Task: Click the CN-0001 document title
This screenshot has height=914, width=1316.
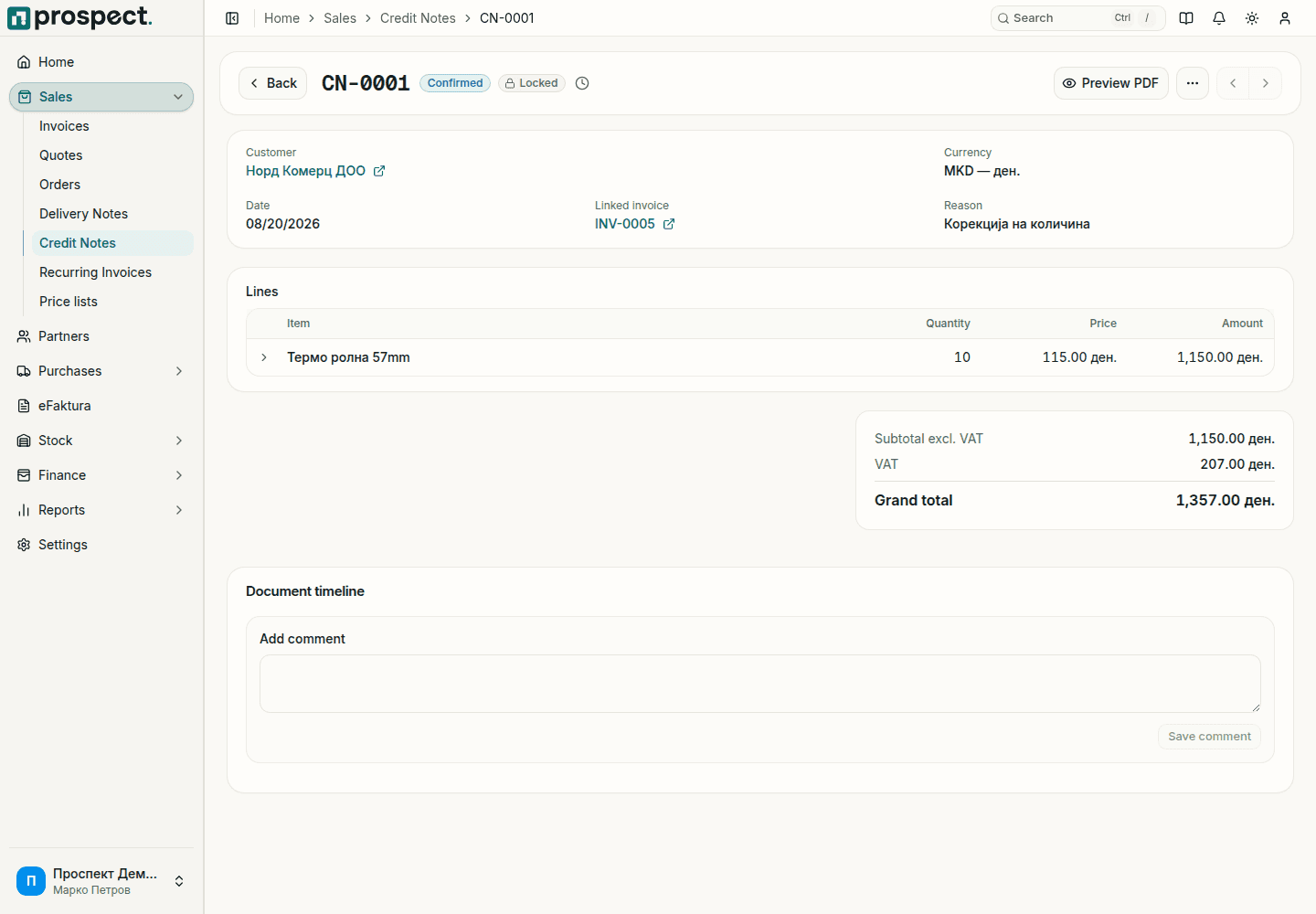Action: point(366,83)
